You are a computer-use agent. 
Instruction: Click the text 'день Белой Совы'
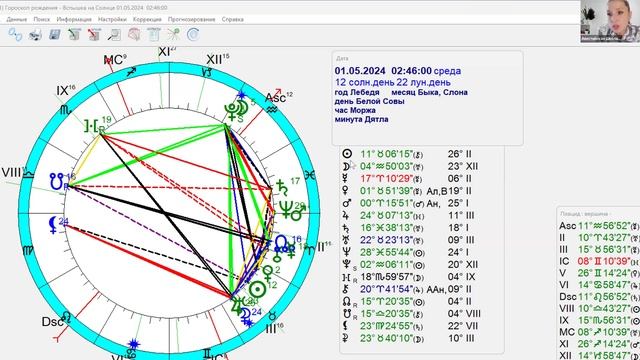pos(369,101)
